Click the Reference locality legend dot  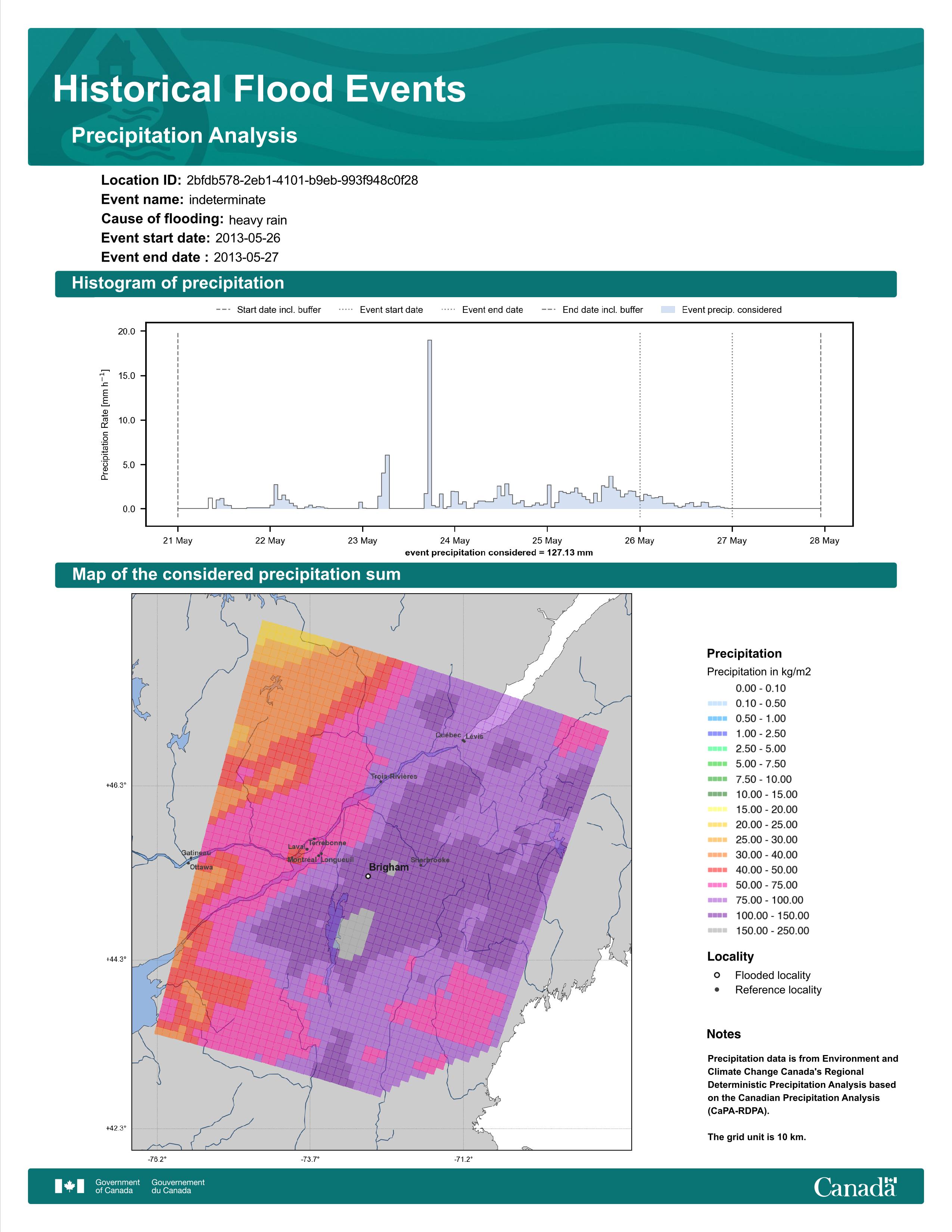pyautogui.click(x=717, y=990)
